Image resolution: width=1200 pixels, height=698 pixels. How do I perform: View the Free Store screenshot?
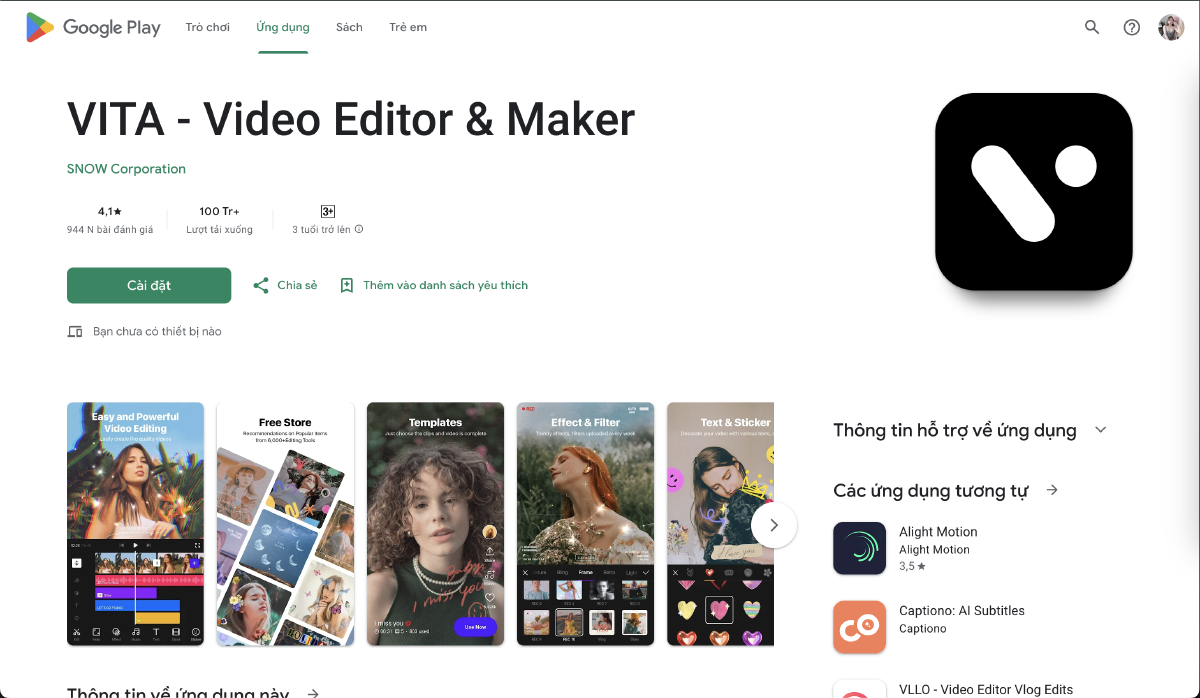(285, 524)
